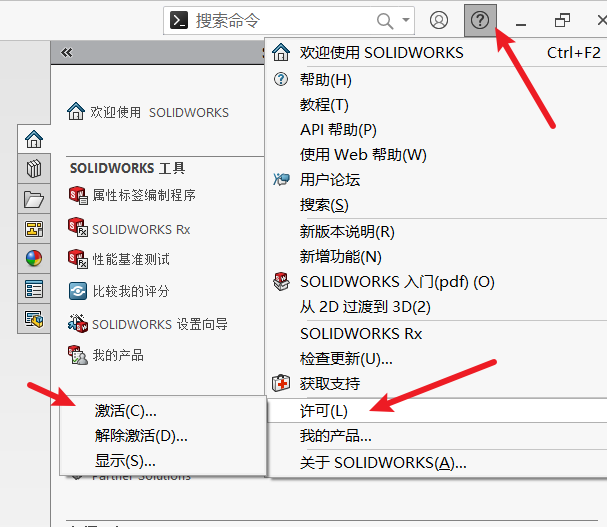This screenshot has width=607, height=527.
Task: Click the magnifier search icon
Action: pyautogui.click(x=385, y=21)
